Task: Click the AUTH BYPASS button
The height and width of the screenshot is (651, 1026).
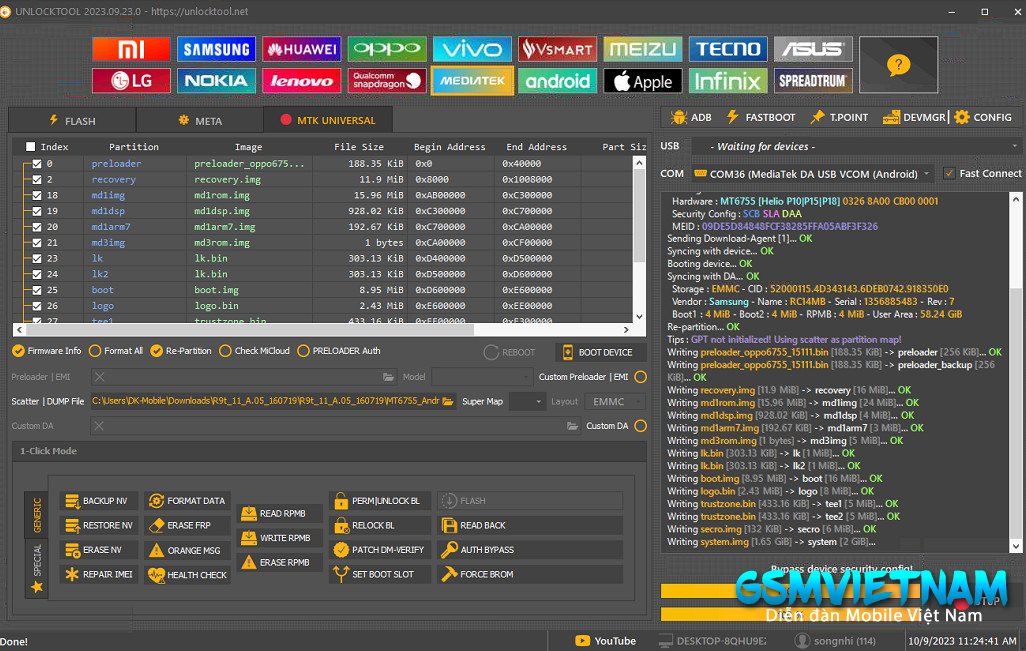Action: click(x=530, y=550)
